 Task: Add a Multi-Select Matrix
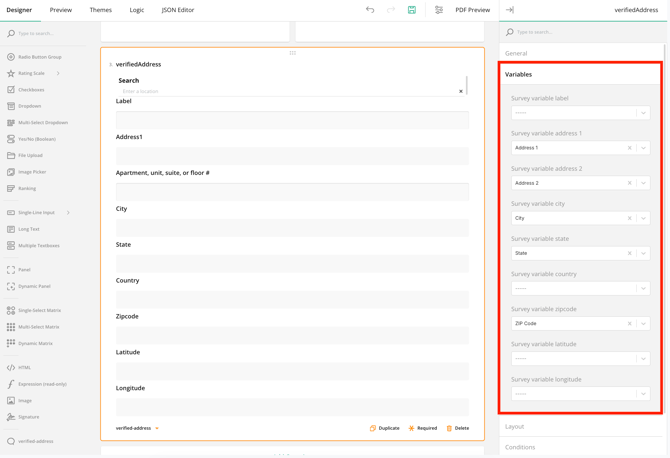click(33, 327)
